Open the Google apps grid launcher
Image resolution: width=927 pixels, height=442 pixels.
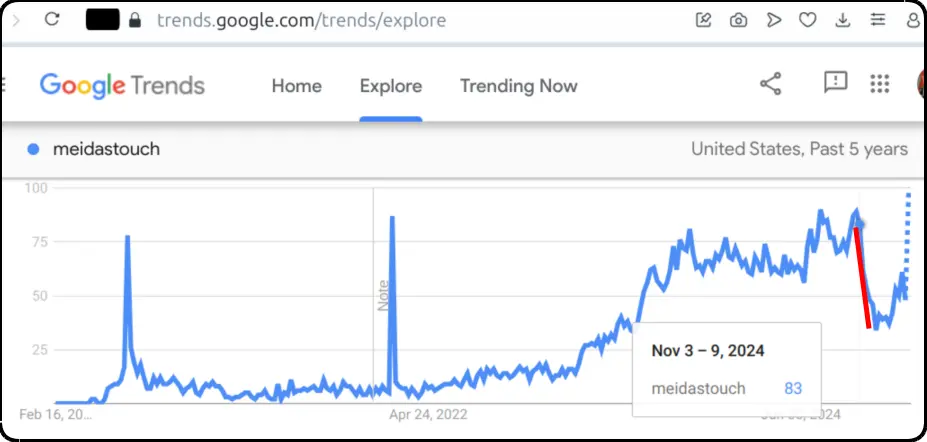click(x=880, y=84)
